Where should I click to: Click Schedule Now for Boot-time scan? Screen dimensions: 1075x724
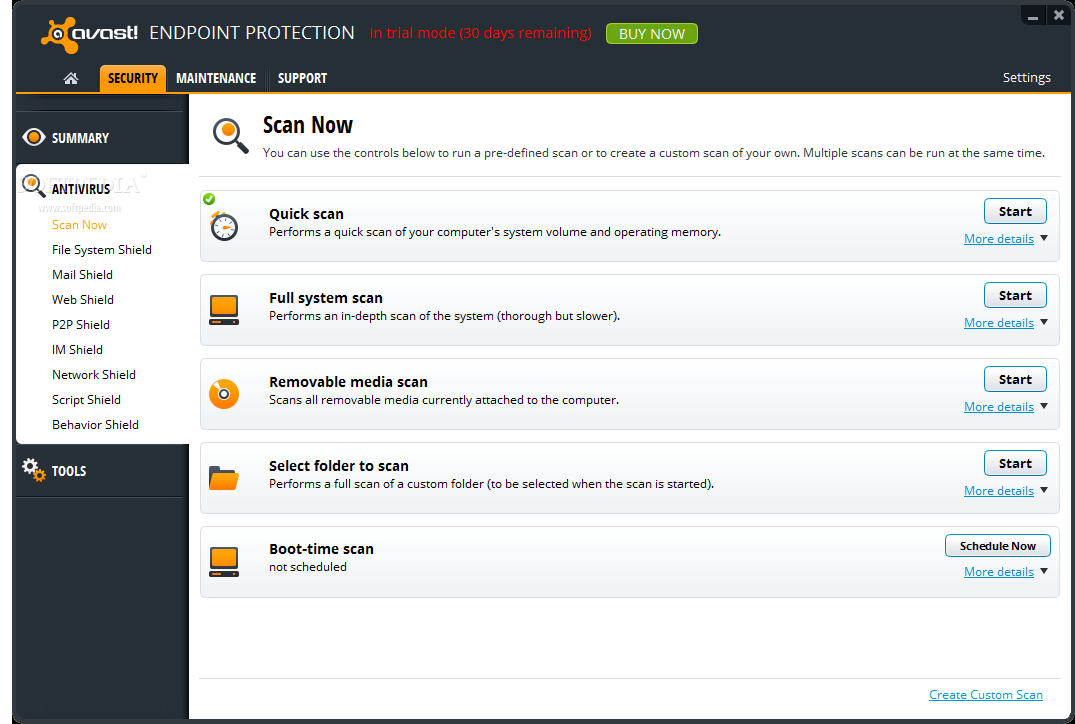998,546
